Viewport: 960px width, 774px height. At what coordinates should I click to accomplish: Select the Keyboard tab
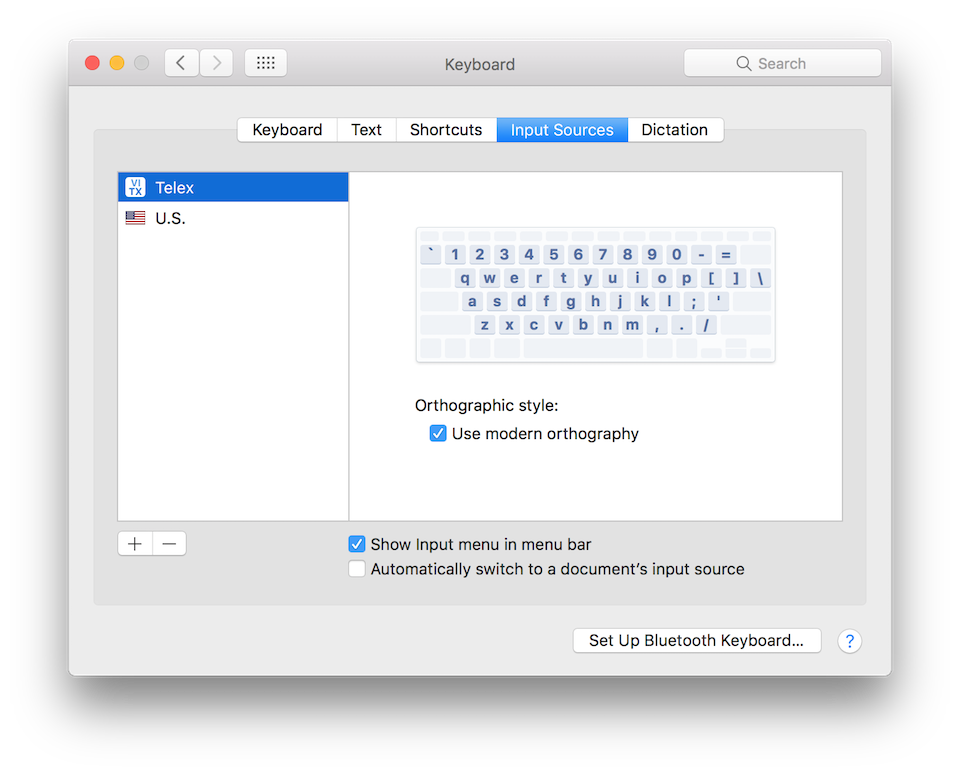point(287,129)
